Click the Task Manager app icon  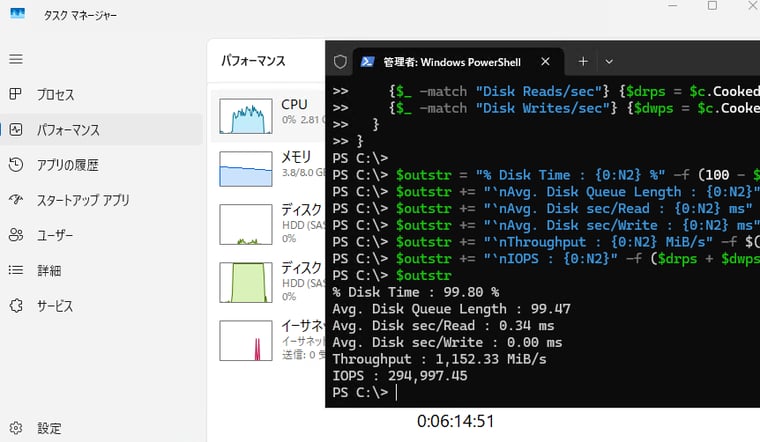click(x=17, y=14)
